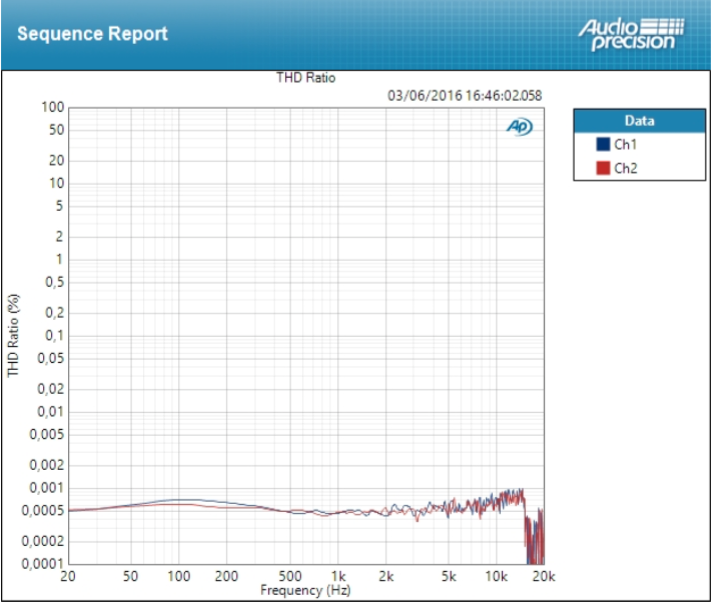
Task: Click the Sequence Report title
Action: 93,34
